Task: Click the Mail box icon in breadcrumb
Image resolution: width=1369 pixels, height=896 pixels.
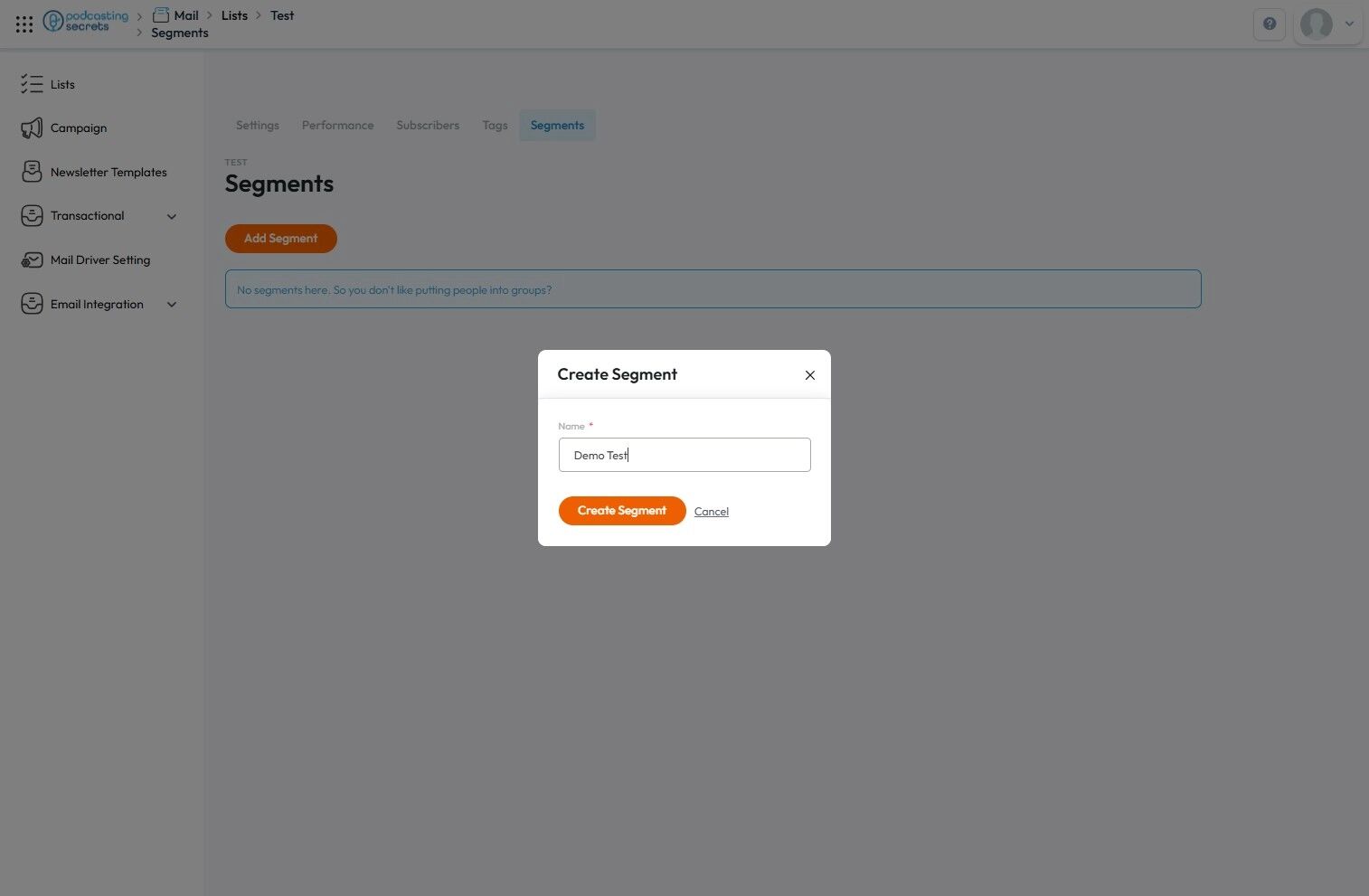Action: click(x=161, y=14)
